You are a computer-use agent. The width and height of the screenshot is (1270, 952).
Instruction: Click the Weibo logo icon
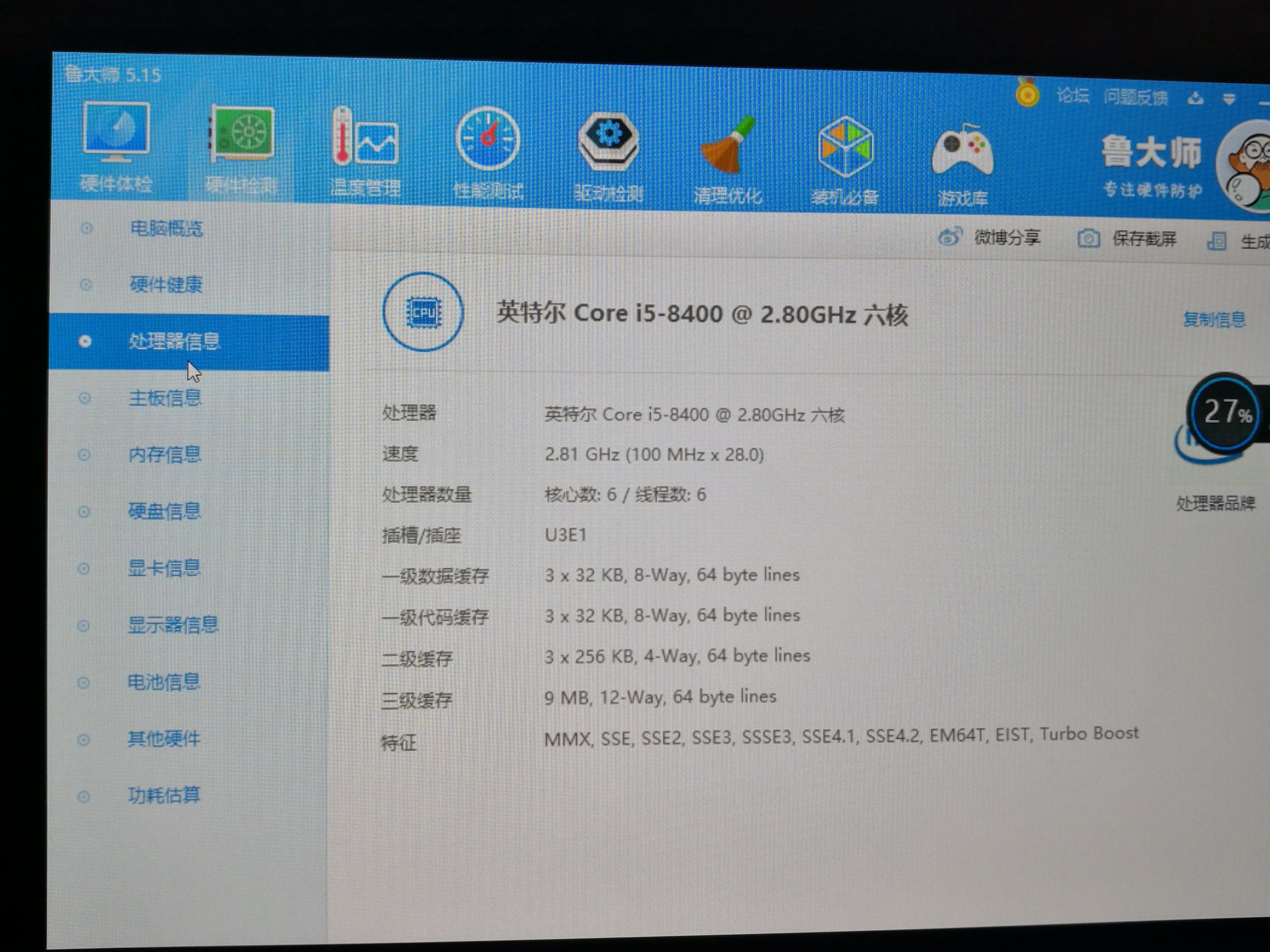tap(950, 237)
